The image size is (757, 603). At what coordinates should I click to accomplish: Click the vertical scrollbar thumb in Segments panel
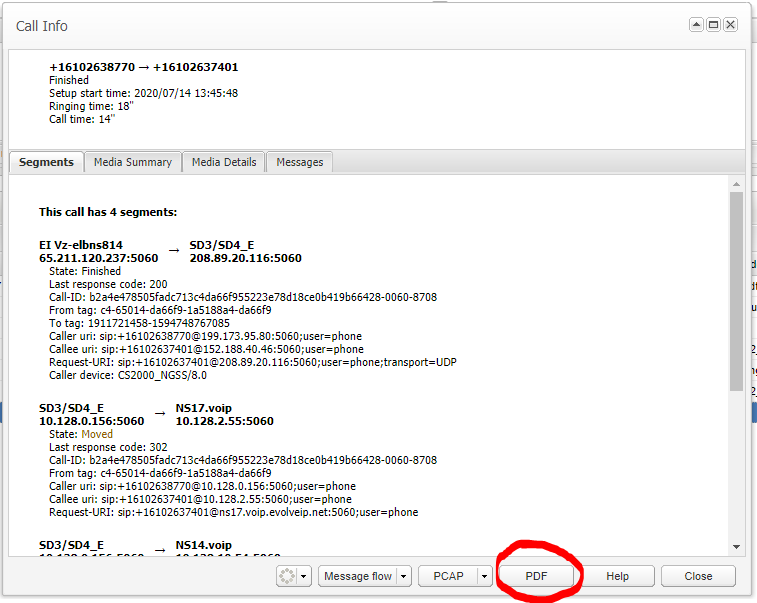point(736,290)
